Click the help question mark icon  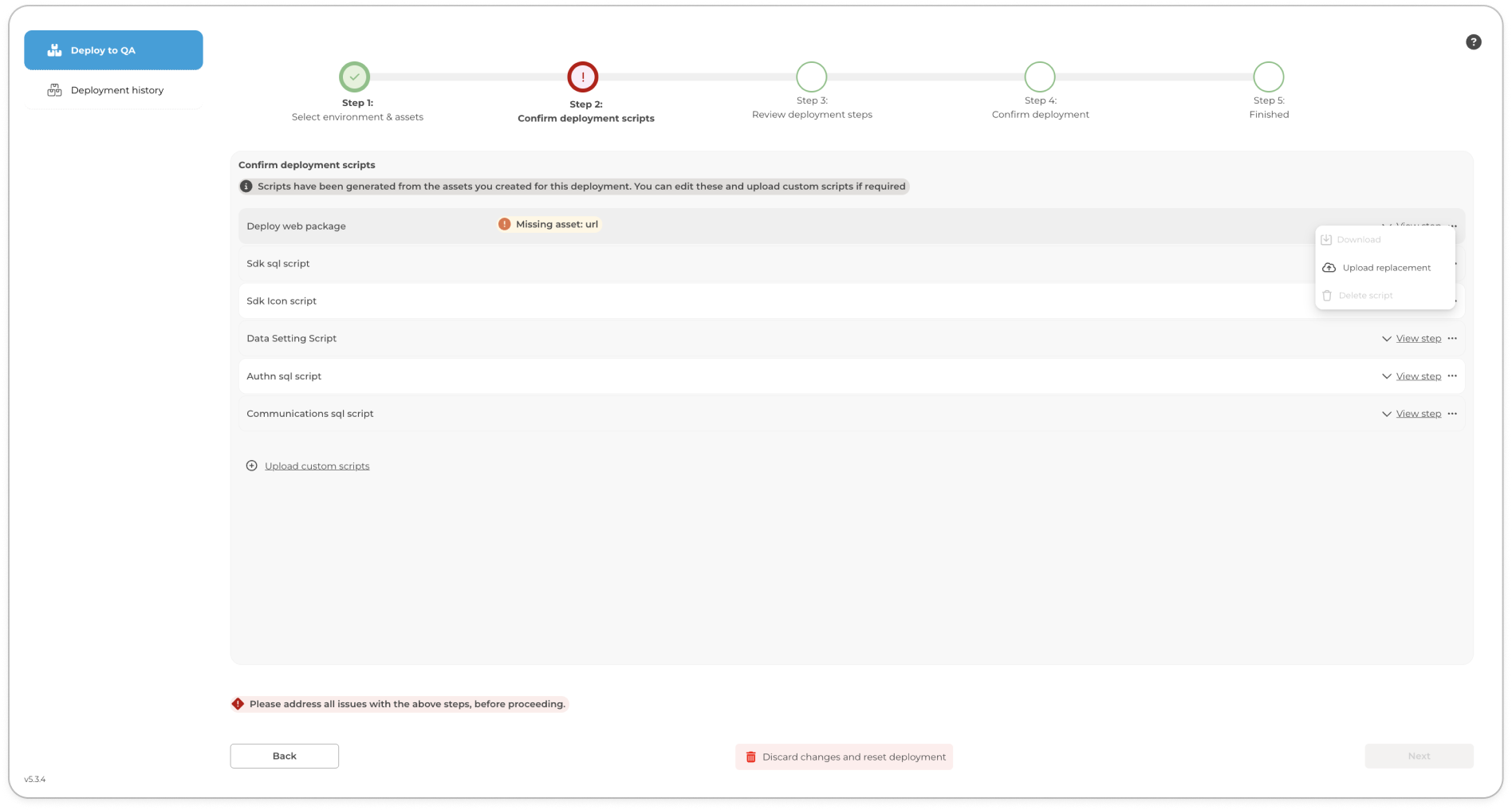click(x=1473, y=42)
